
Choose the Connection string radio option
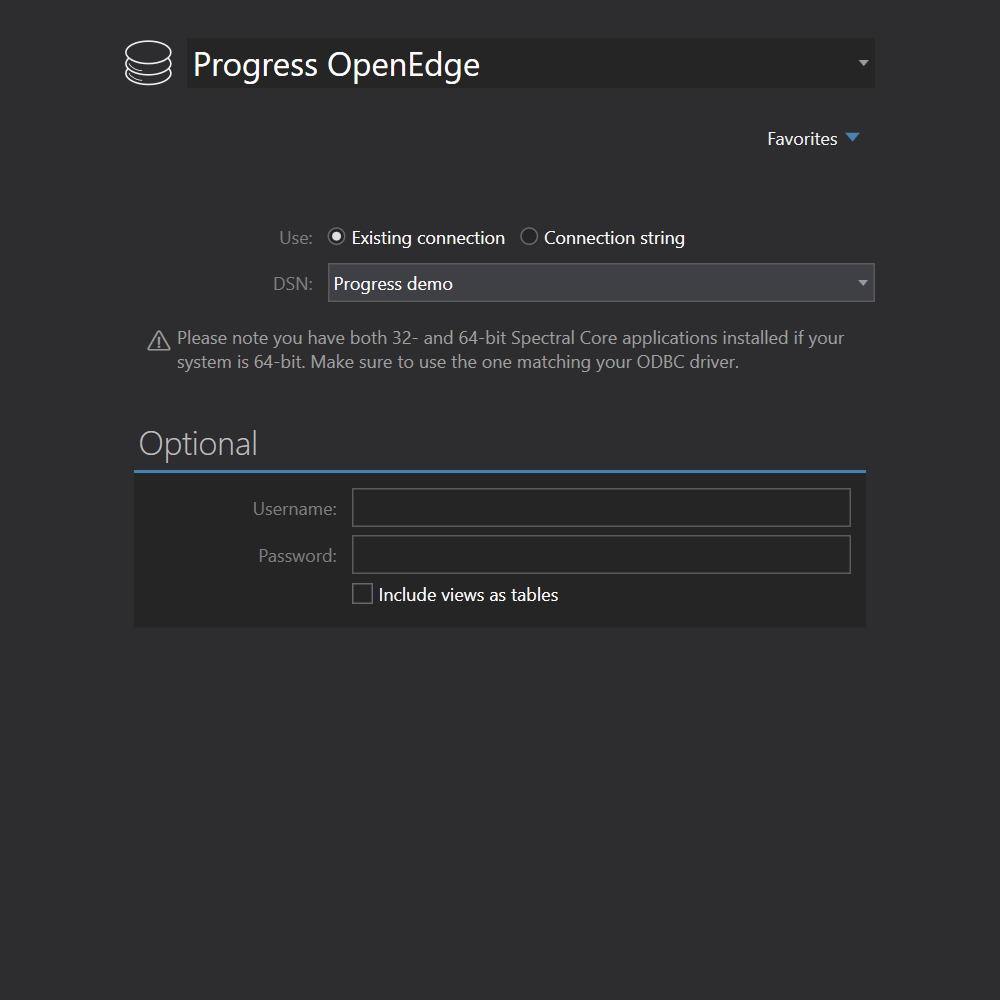pyautogui.click(x=530, y=237)
